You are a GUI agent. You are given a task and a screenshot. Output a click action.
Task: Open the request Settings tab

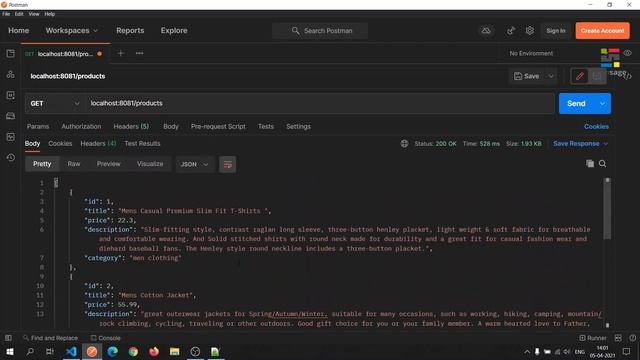(298, 127)
